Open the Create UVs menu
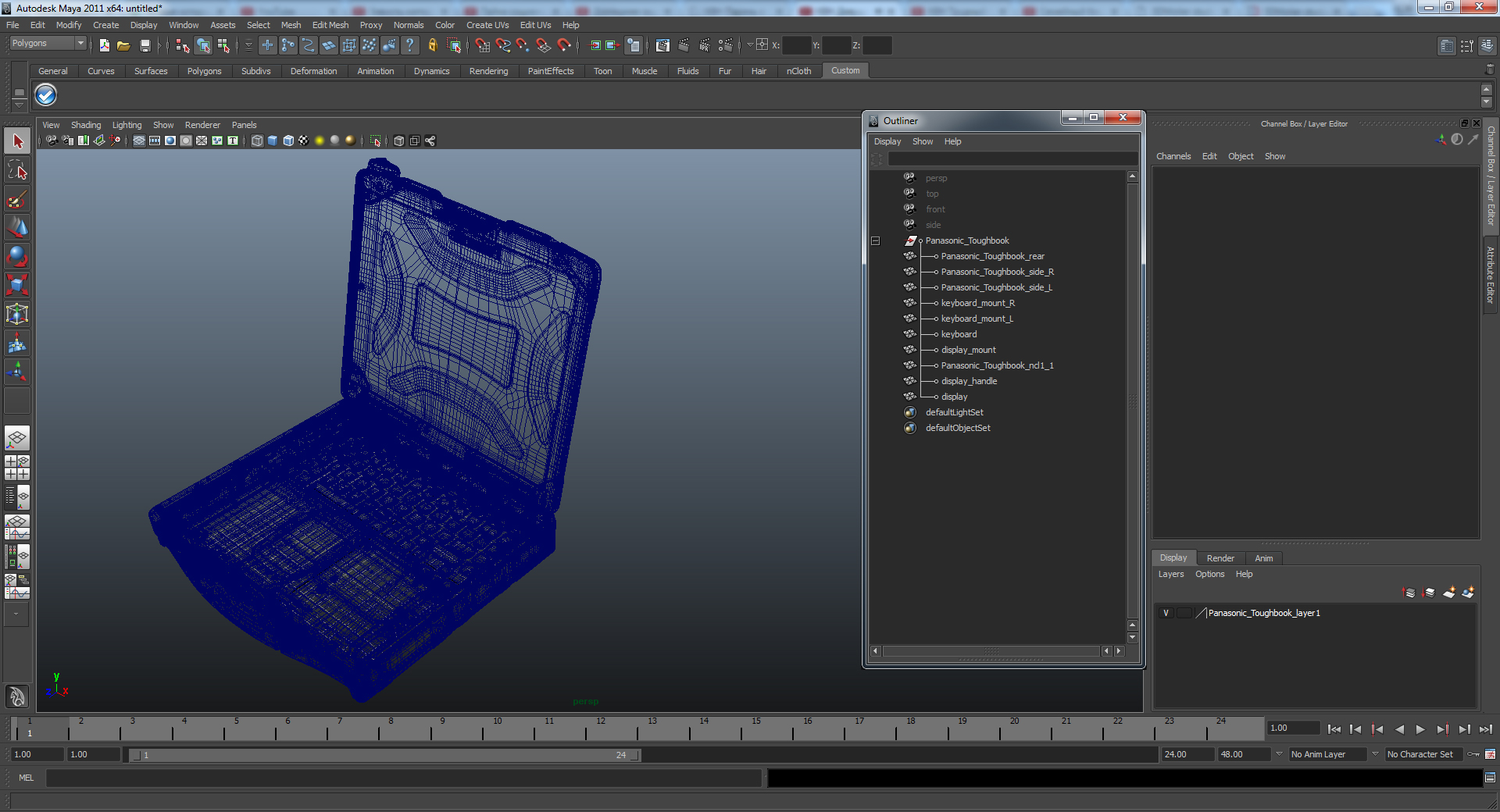This screenshot has height=812, width=1500. click(487, 25)
